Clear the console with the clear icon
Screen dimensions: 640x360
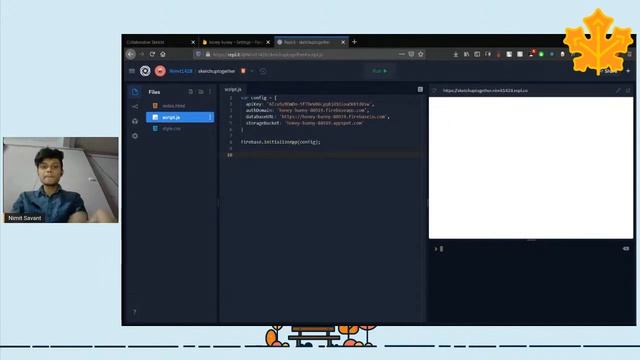pos(626,249)
